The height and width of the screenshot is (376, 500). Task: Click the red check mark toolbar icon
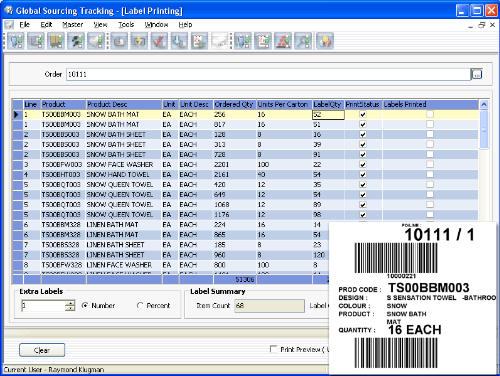[x=159, y=41]
